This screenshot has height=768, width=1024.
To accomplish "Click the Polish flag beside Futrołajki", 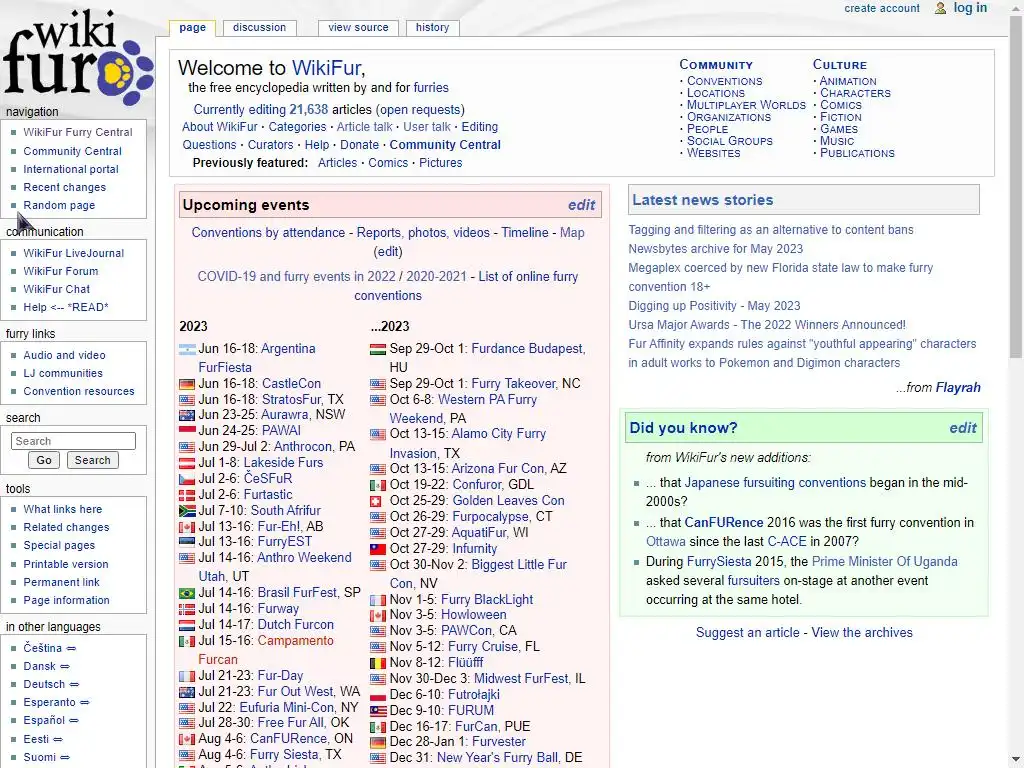I will click(x=378, y=696).
